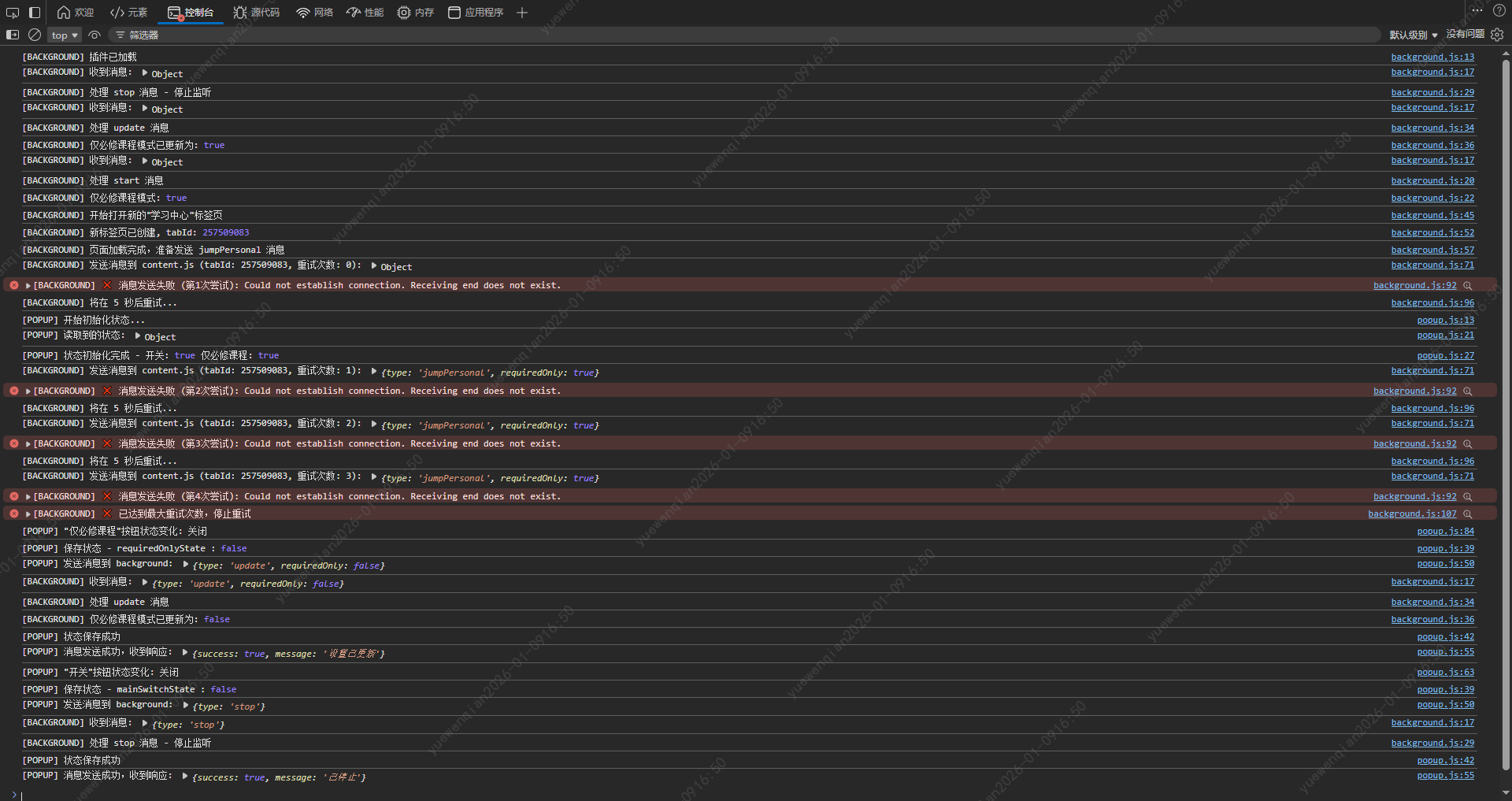Add a new tool with the plus icon

pos(522,13)
